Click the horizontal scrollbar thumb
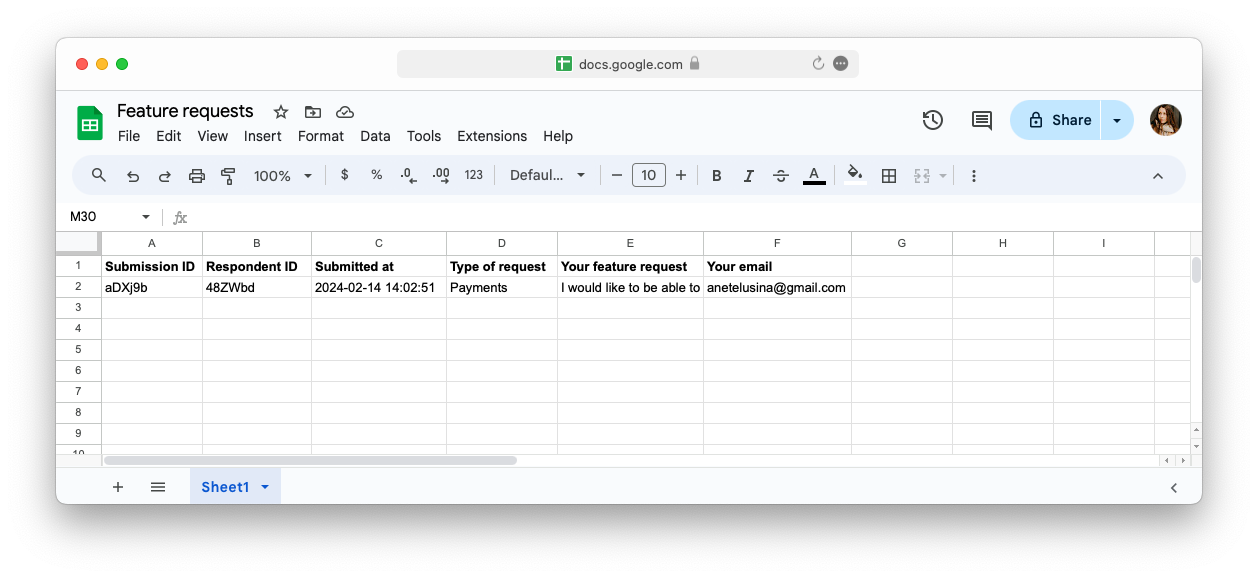The width and height of the screenshot is (1258, 578). [x=310, y=461]
